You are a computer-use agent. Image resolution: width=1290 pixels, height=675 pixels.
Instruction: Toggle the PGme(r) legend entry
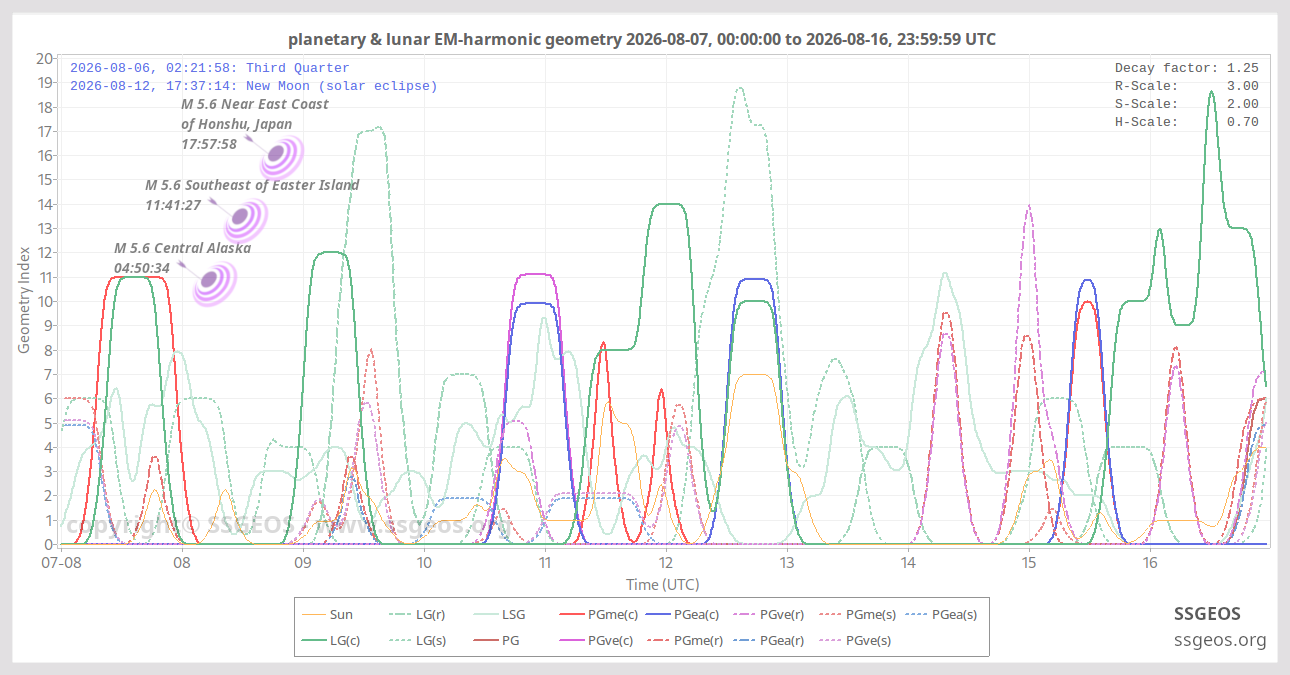coord(684,640)
